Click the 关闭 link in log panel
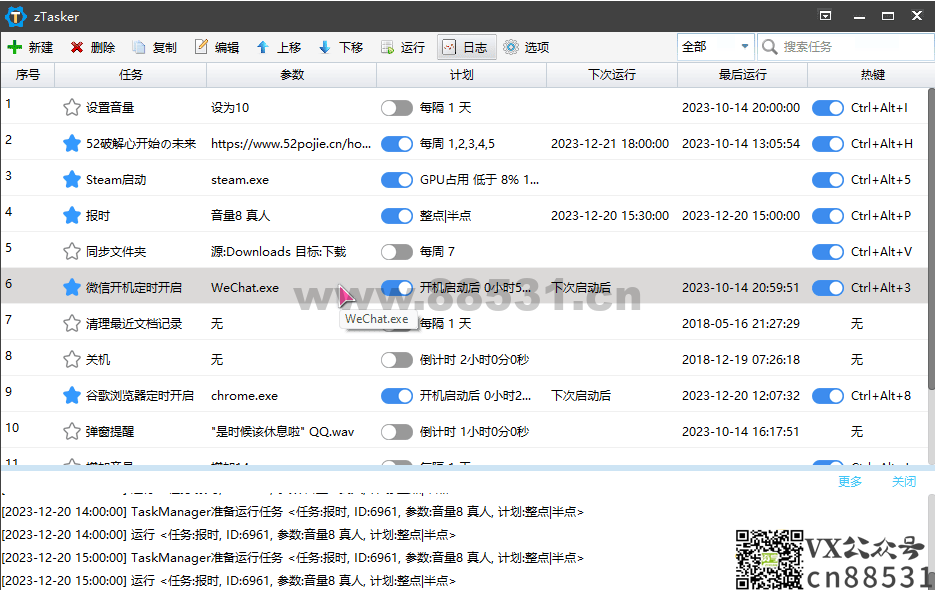The image size is (935, 590). pyautogui.click(x=903, y=481)
